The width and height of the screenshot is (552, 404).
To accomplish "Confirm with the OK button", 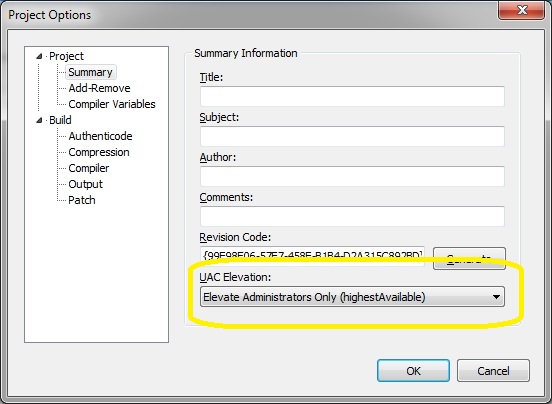I will (413, 371).
